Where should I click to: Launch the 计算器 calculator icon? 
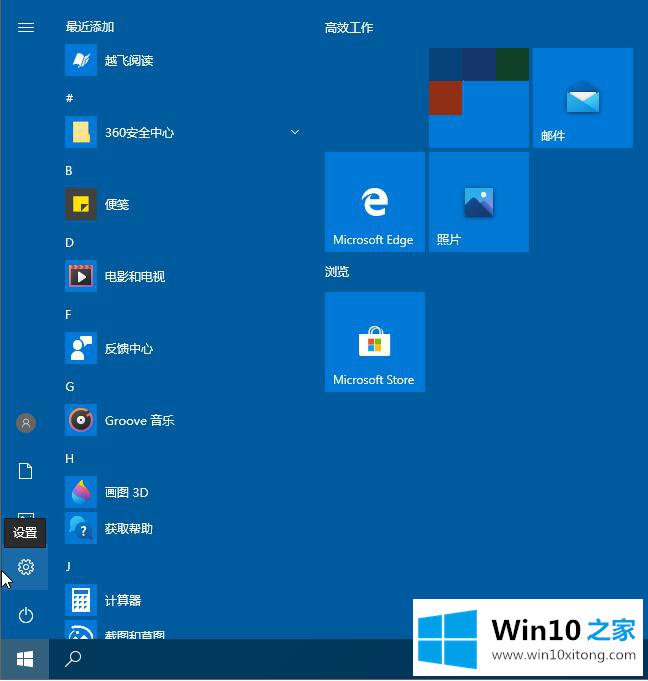tap(81, 600)
